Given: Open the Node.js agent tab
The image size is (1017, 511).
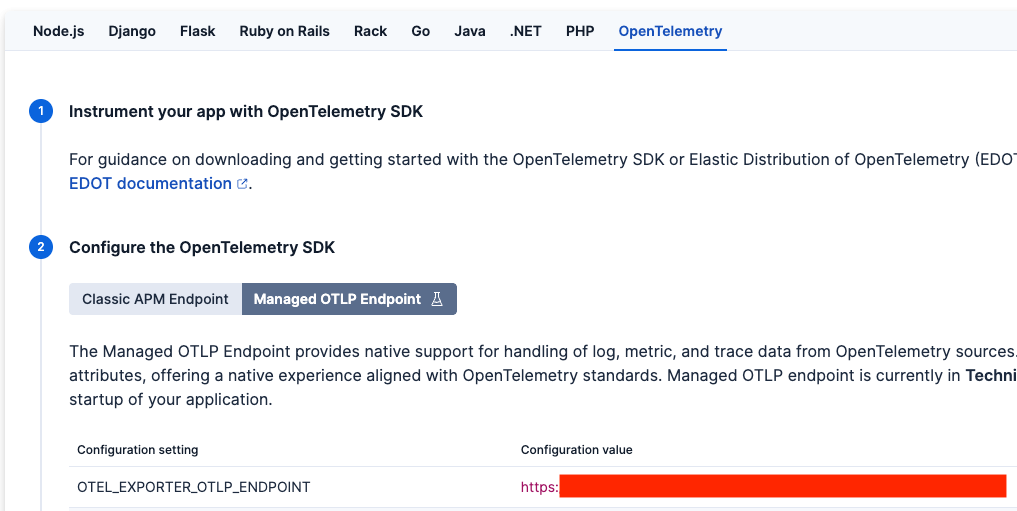Looking at the screenshot, I should click(x=58, y=31).
